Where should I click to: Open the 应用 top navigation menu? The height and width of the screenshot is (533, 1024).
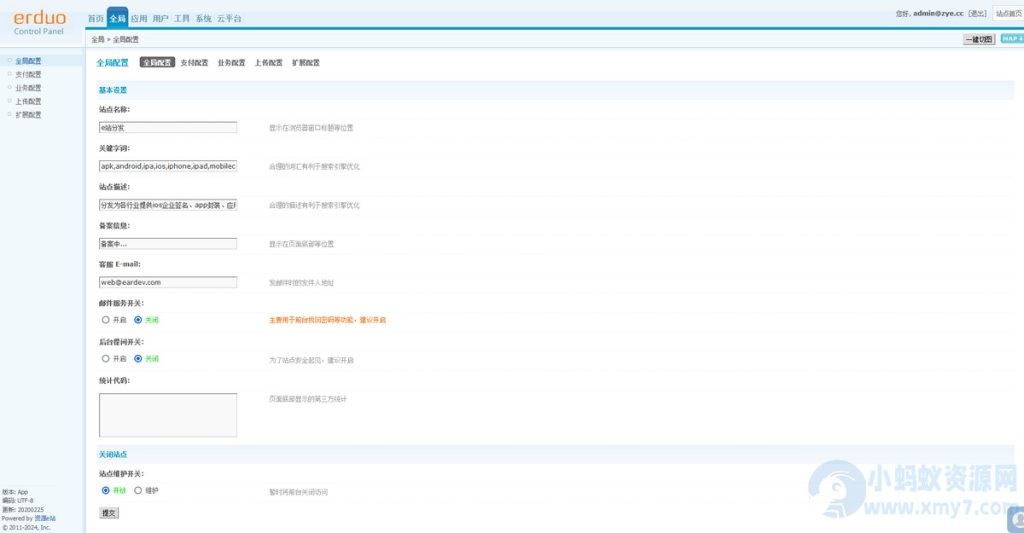[139, 19]
